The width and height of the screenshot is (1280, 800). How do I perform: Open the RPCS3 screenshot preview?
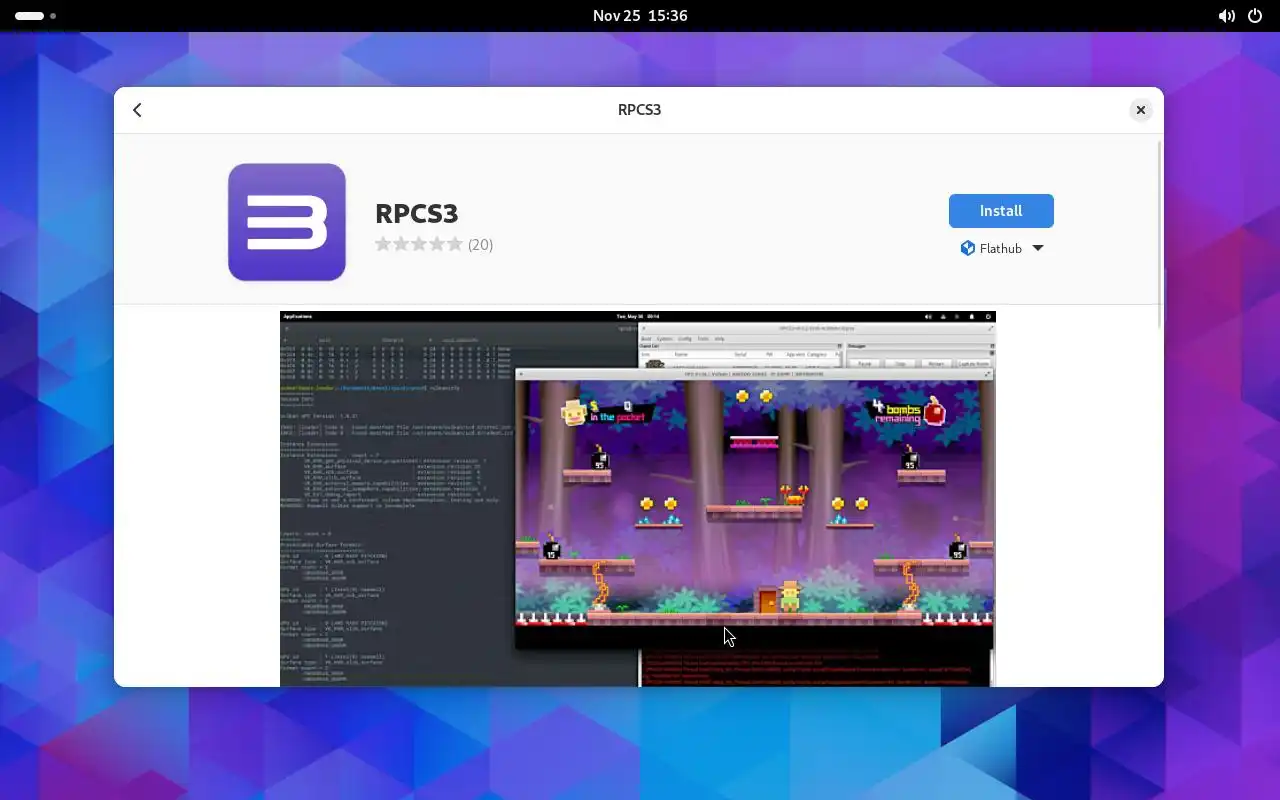tap(638, 499)
